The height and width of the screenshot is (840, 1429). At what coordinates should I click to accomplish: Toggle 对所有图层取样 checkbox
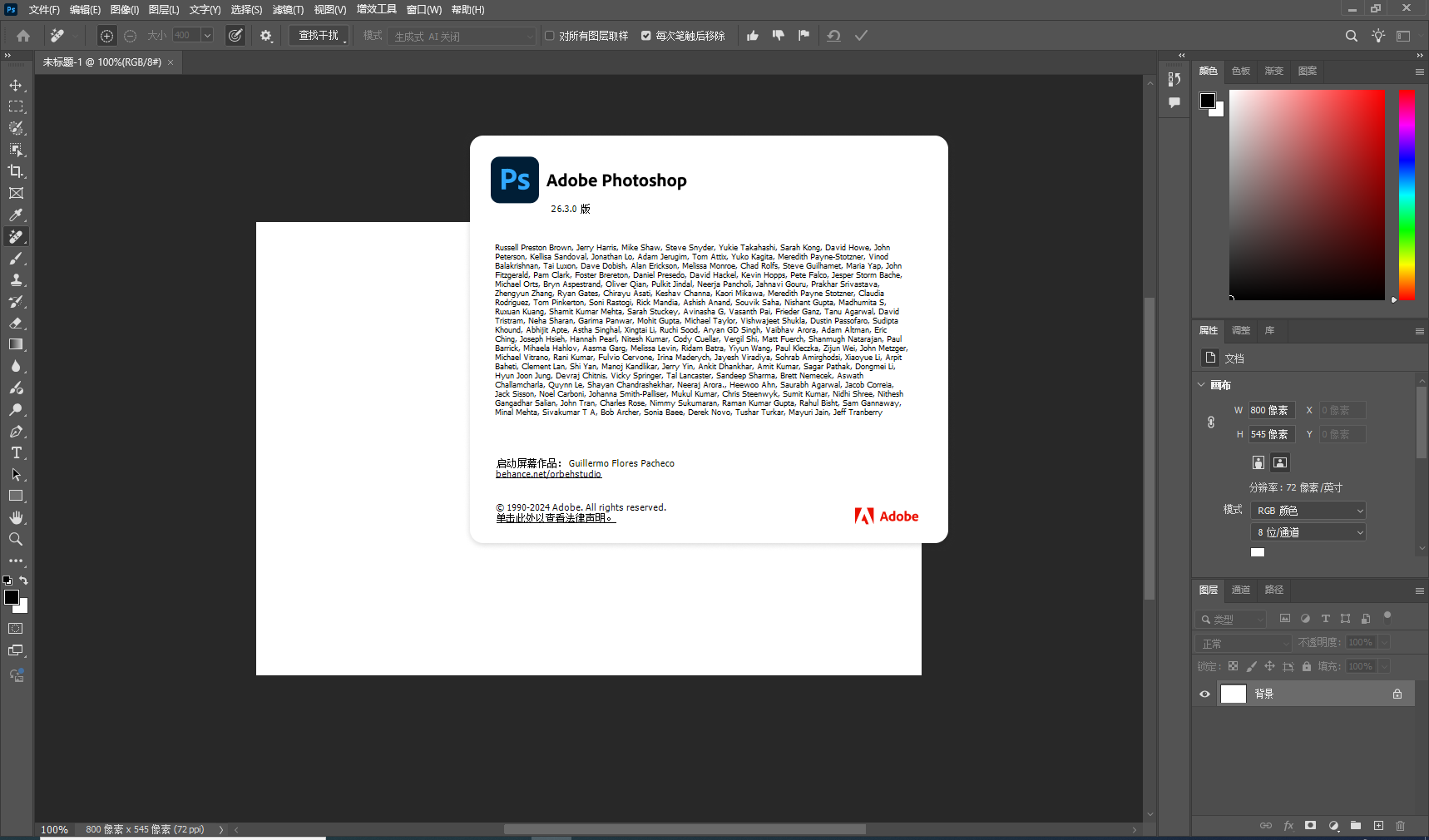tap(550, 36)
